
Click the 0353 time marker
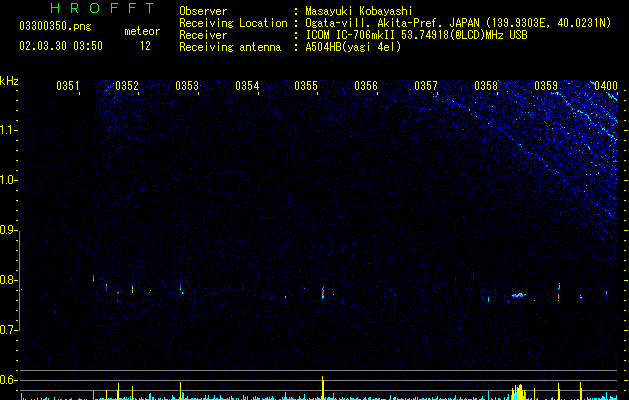click(x=187, y=86)
